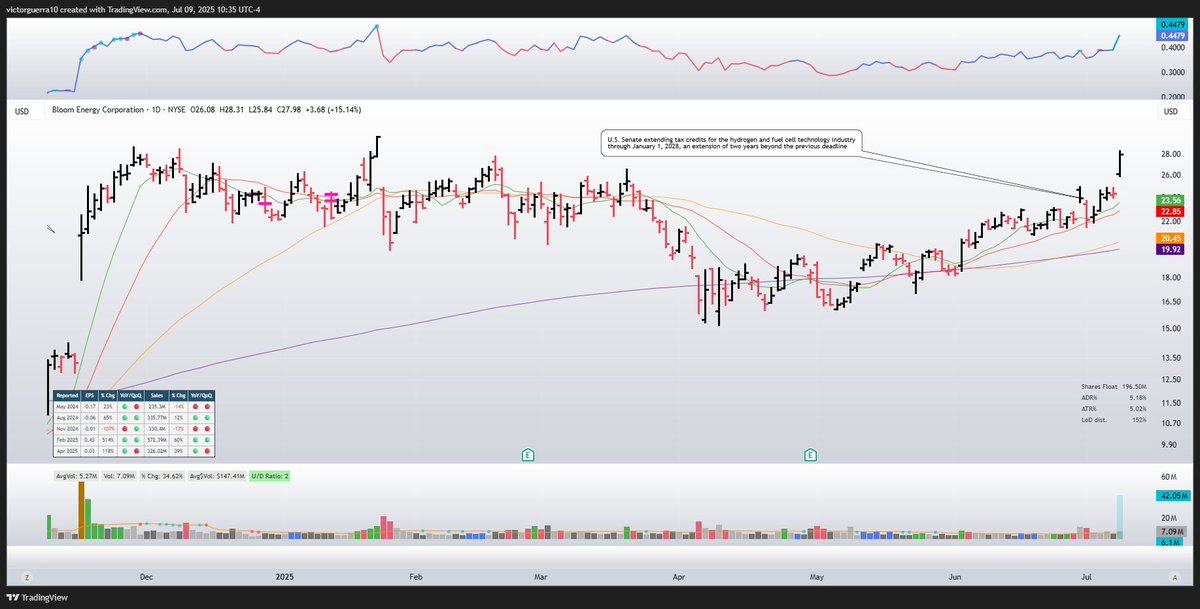Click the 2025 label on the time axis

pos(284,577)
